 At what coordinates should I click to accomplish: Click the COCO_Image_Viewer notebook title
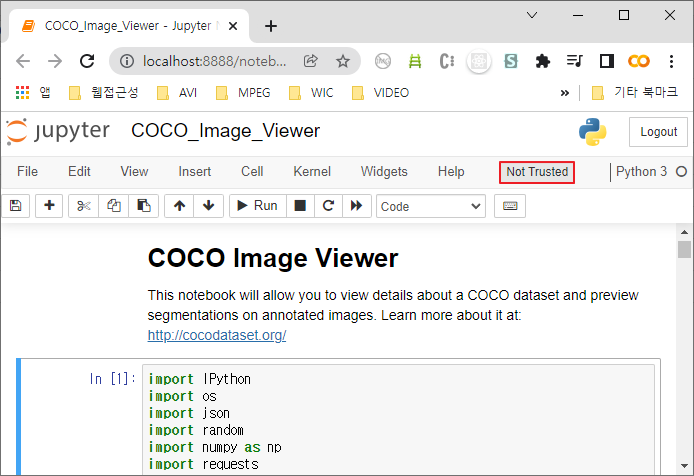point(225,131)
